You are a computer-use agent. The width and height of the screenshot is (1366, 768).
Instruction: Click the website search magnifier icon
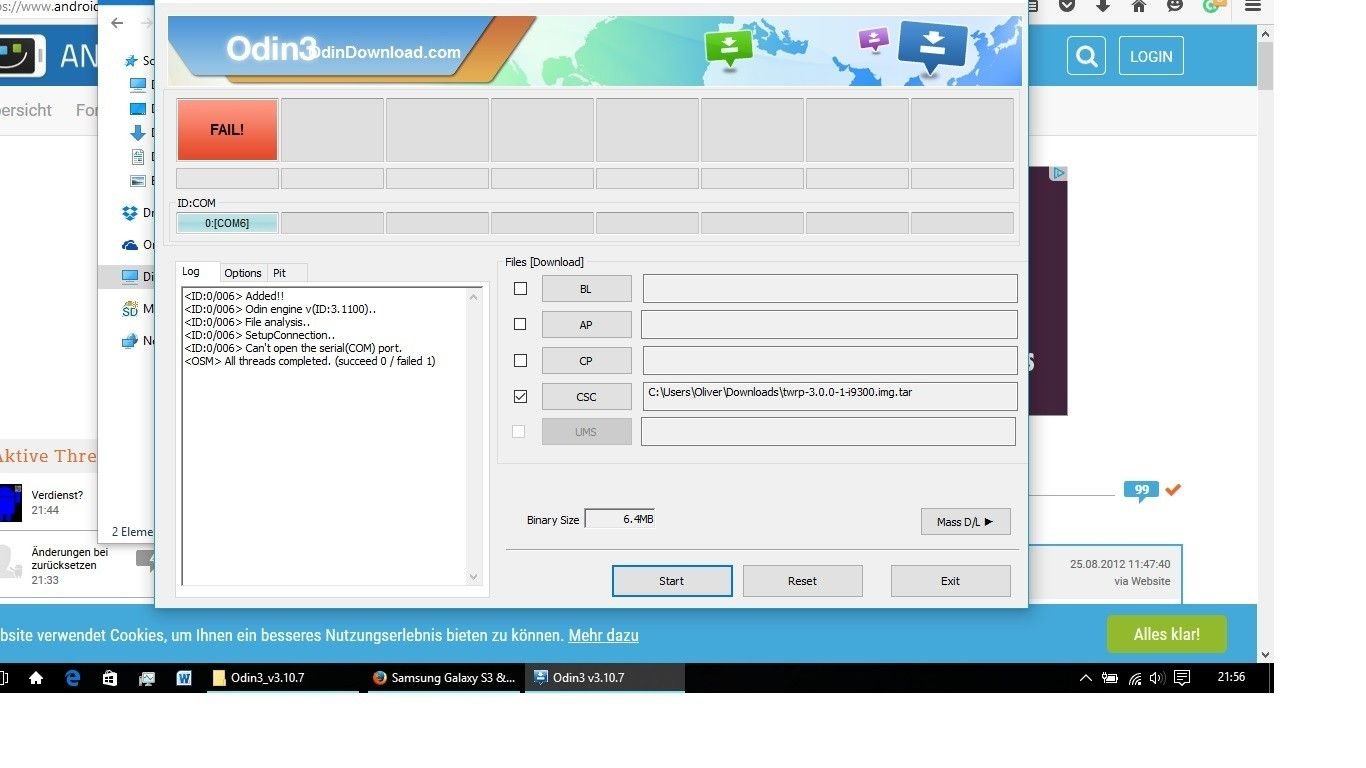[1086, 56]
